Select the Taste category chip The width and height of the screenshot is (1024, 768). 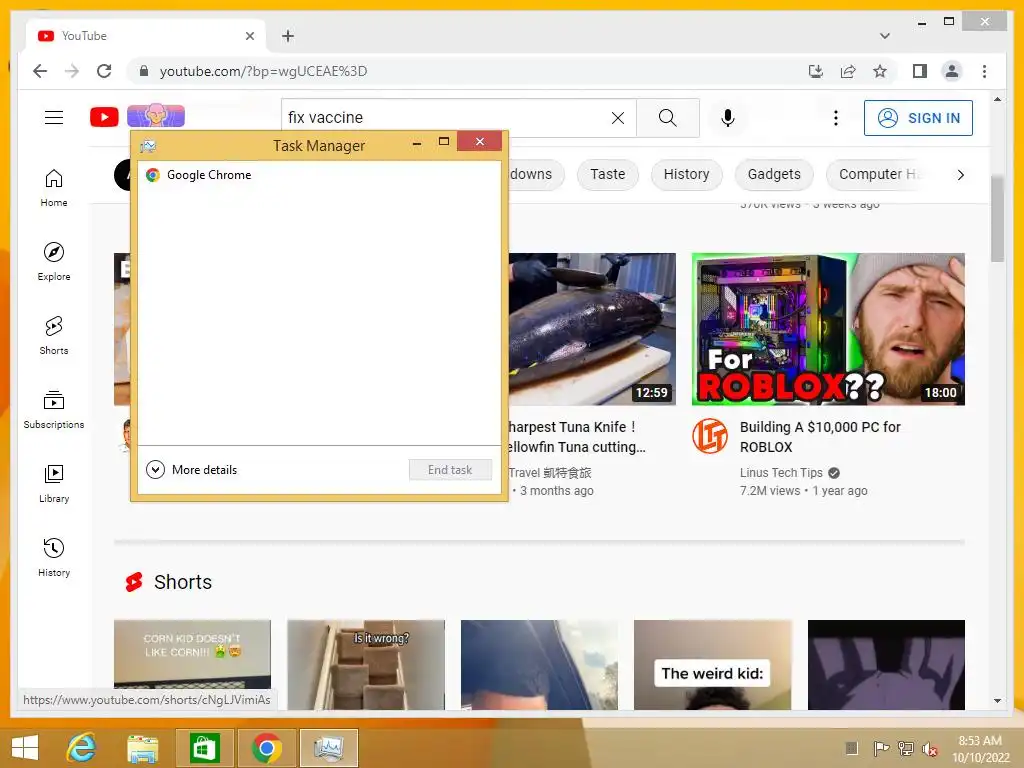607,174
